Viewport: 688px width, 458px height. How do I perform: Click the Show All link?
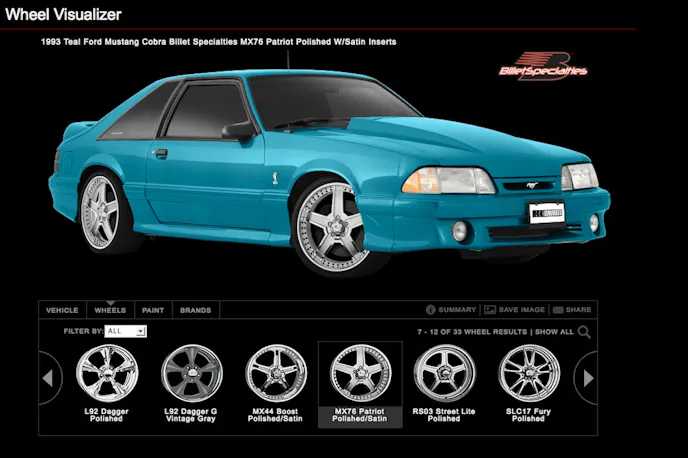(554, 332)
